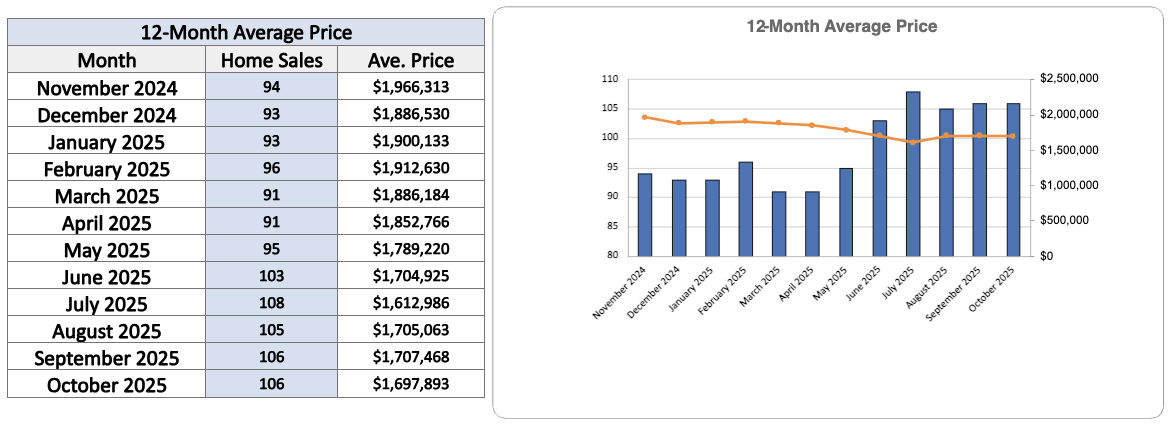Image resolution: width=1172 pixels, height=429 pixels.
Task: Click the $1,612,986 price cell
Action: [x=411, y=304]
